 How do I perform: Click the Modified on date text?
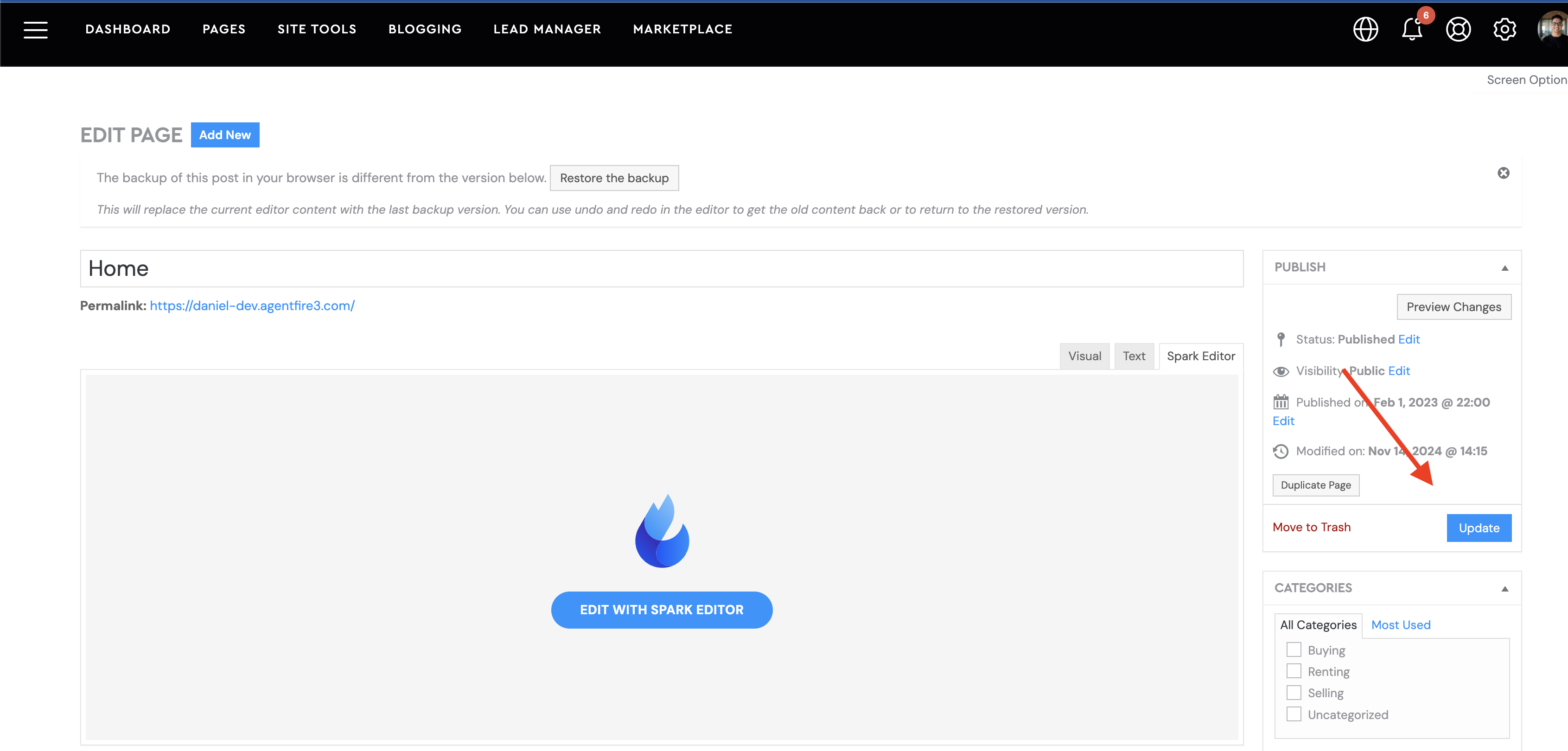(1391, 451)
